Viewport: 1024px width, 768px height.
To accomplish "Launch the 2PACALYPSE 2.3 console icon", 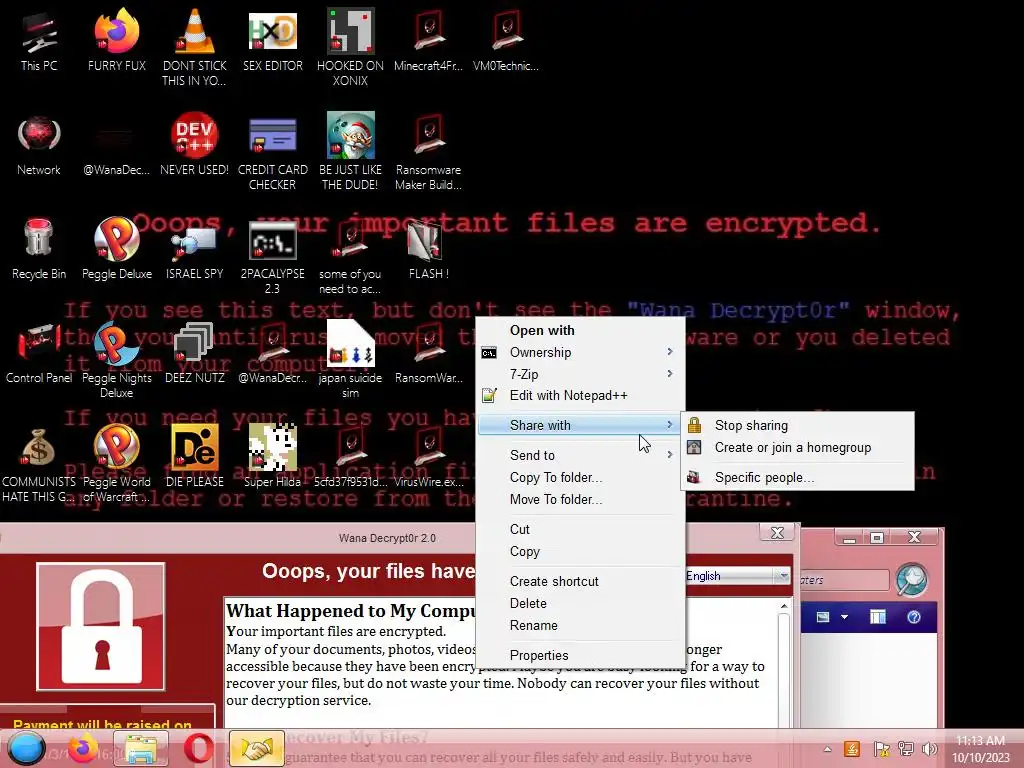I will (x=272, y=256).
